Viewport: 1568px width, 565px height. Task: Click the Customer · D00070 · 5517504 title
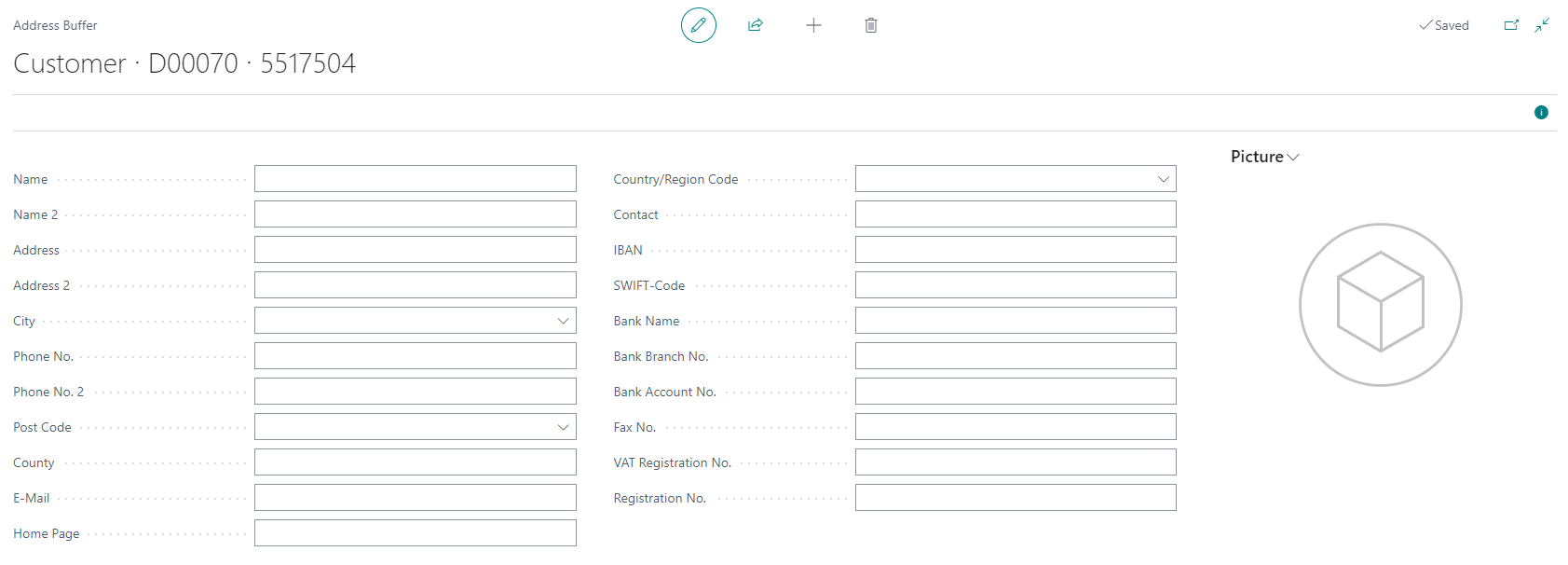(x=184, y=63)
